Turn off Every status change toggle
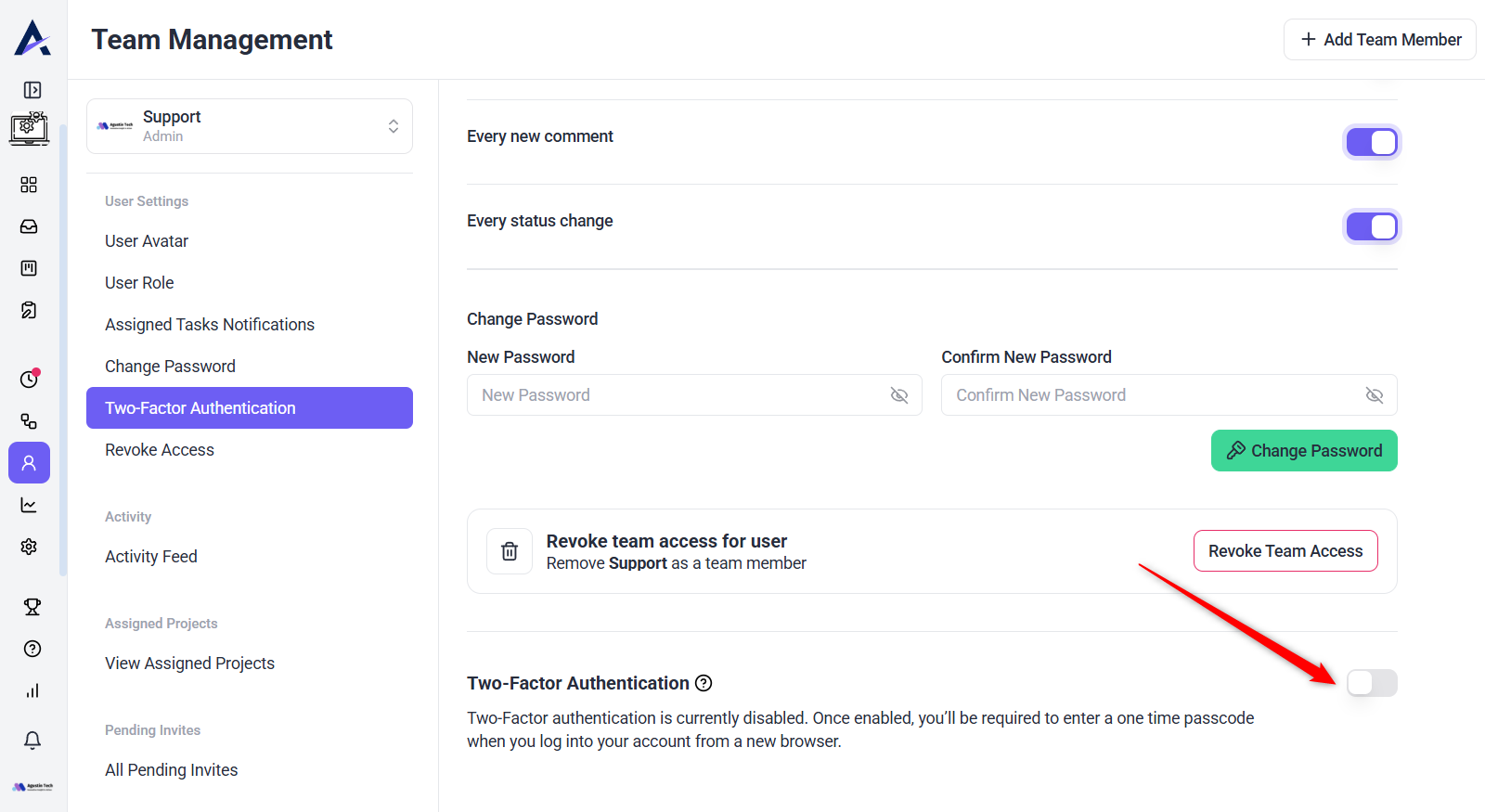The height and width of the screenshot is (812, 1485). [1371, 226]
